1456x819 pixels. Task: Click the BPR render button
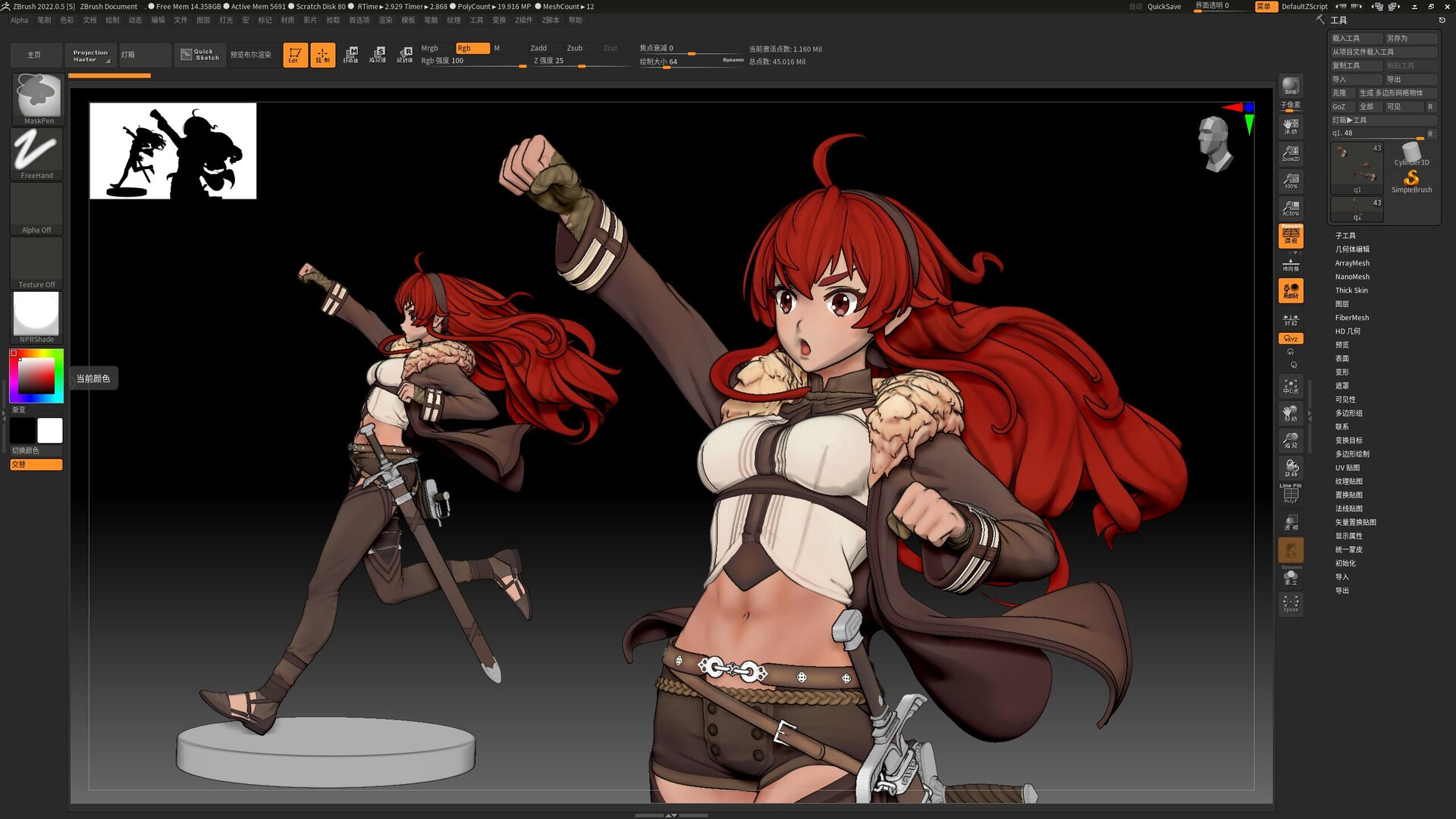1291,85
